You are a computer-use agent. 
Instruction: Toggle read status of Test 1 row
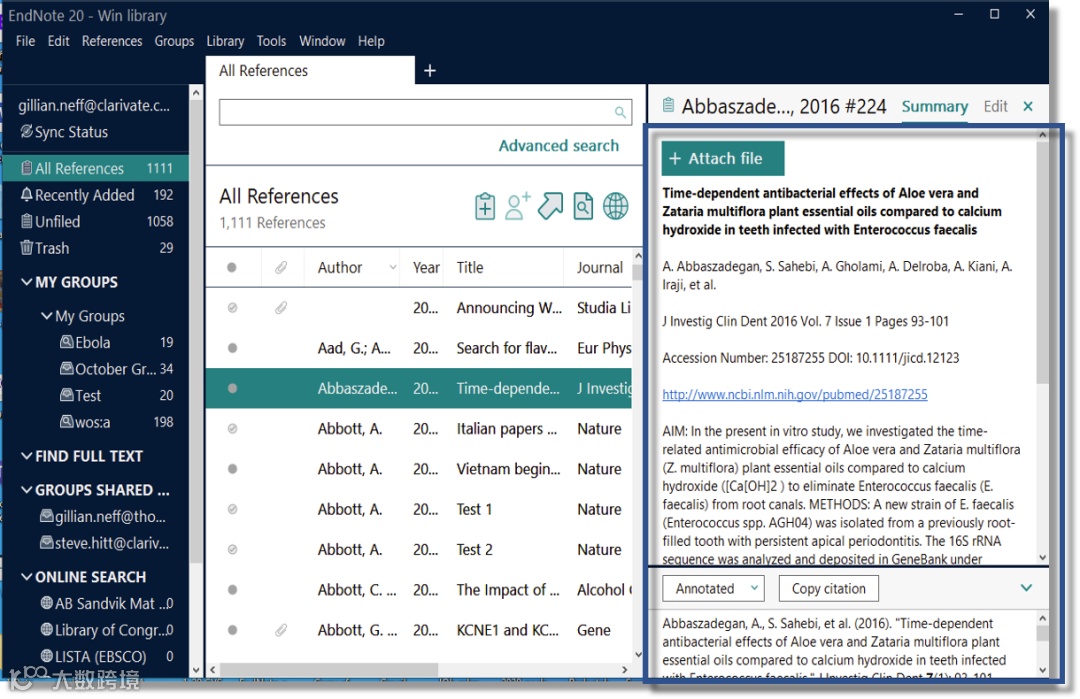pos(233,509)
